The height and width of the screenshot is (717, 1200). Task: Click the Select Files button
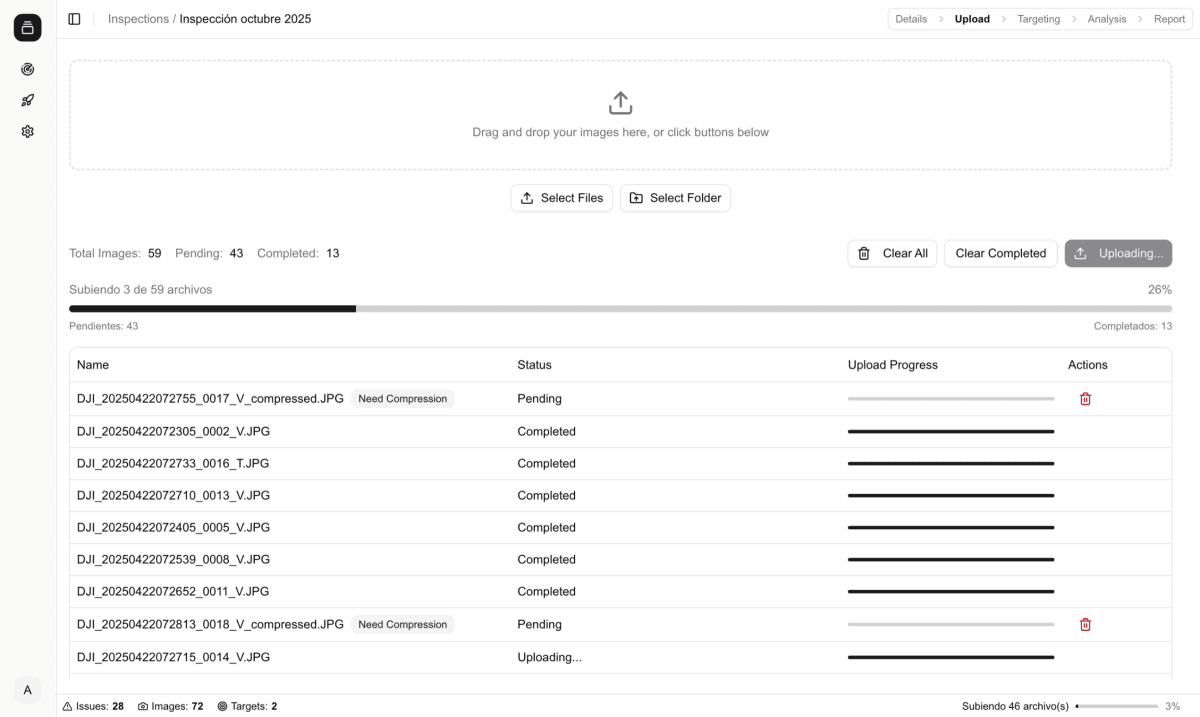pos(561,198)
